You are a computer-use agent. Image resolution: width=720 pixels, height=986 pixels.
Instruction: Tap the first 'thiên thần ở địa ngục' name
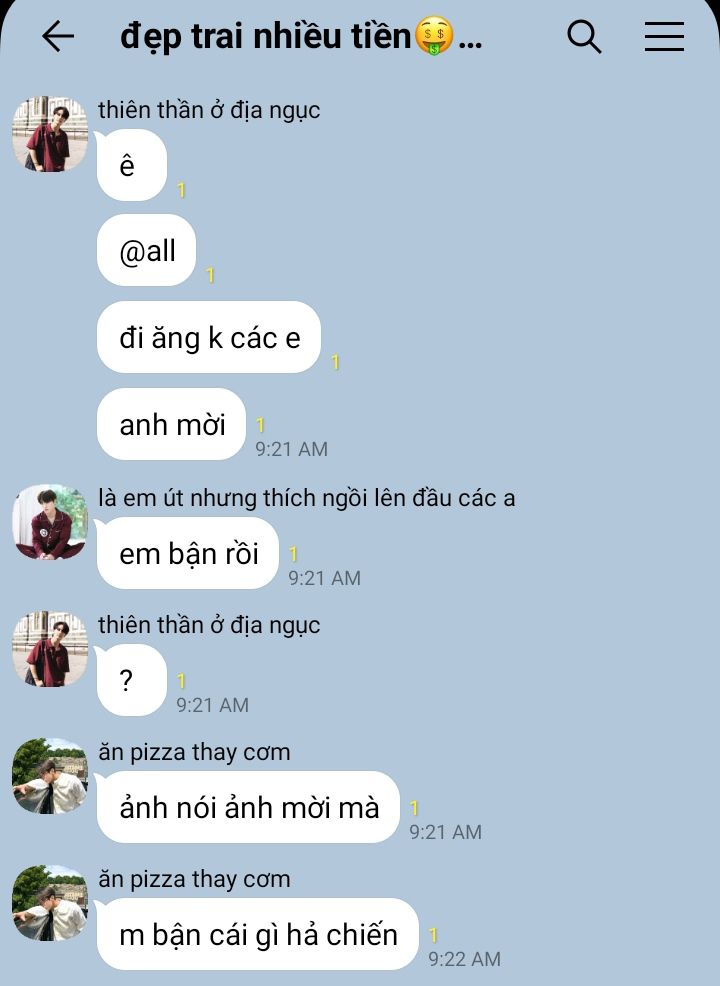pyautogui.click(x=209, y=110)
